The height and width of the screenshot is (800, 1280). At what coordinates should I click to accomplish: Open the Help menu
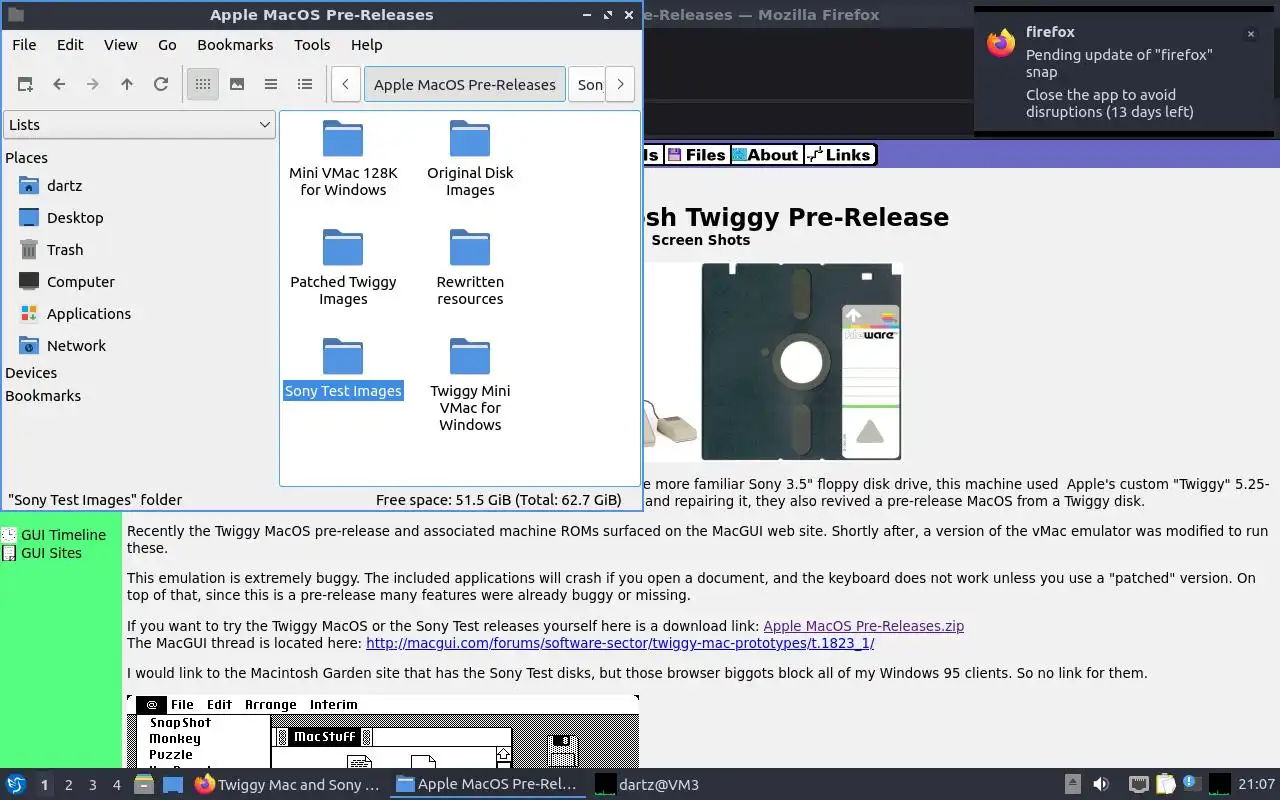click(367, 45)
